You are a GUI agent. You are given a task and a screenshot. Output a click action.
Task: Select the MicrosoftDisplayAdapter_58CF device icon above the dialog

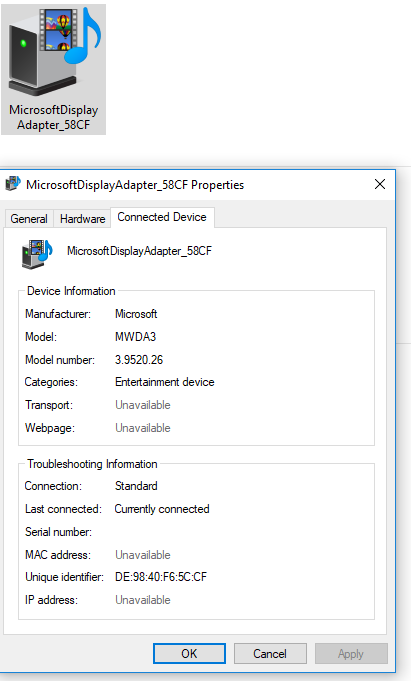tap(53, 69)
